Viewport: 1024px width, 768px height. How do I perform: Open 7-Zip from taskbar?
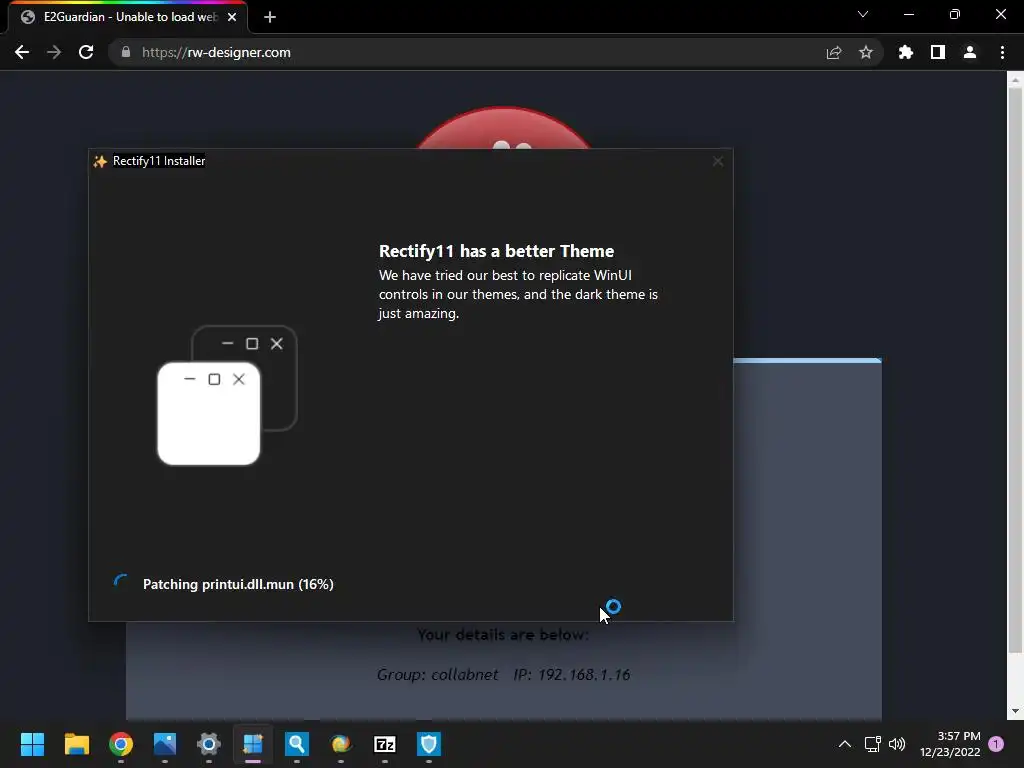(385, 744)
